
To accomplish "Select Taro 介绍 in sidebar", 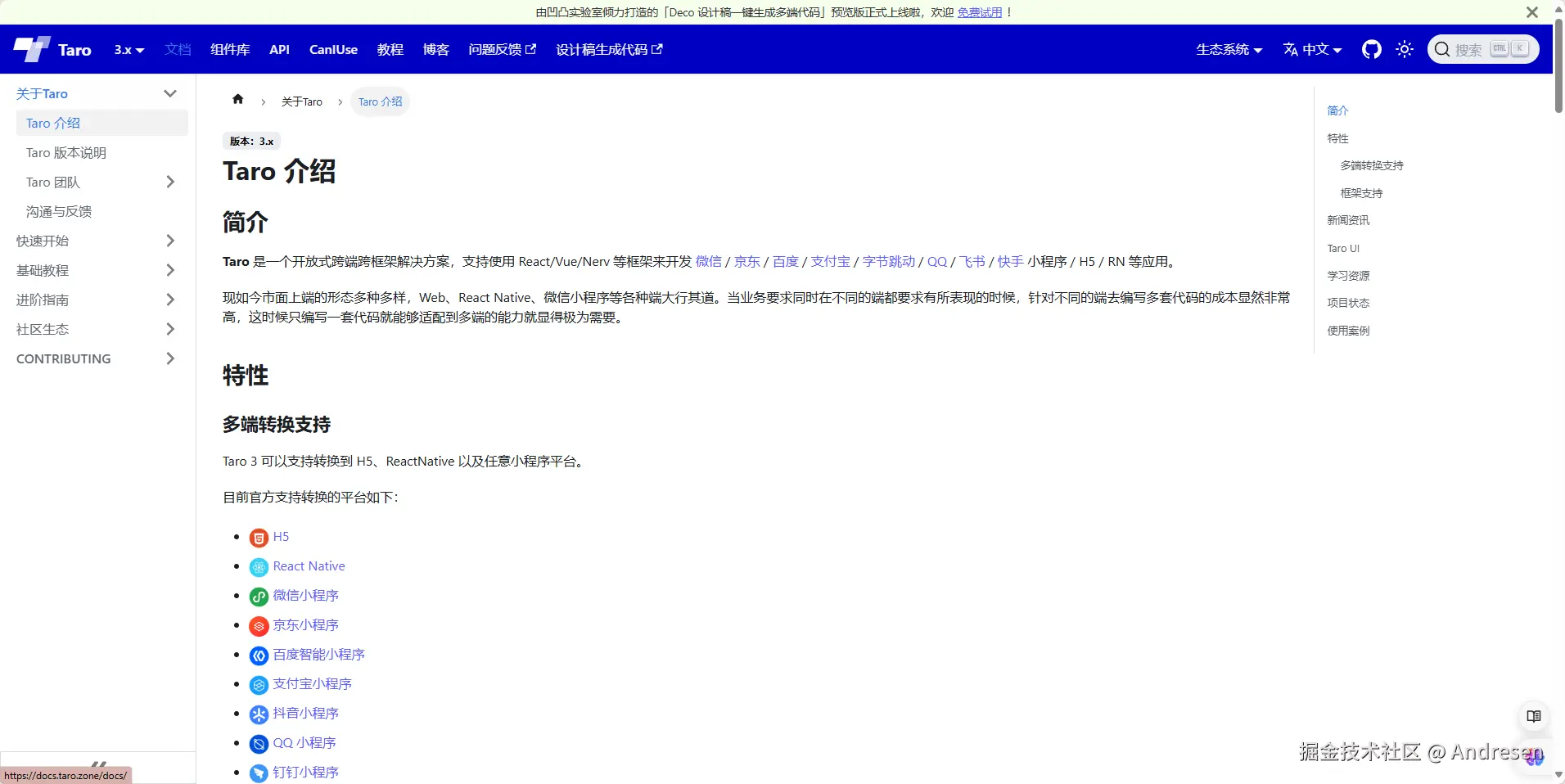I will pos(102,123).
